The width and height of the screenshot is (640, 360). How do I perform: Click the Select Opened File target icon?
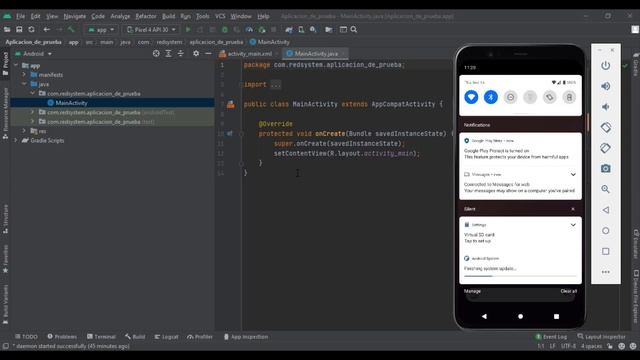[156, 53]
